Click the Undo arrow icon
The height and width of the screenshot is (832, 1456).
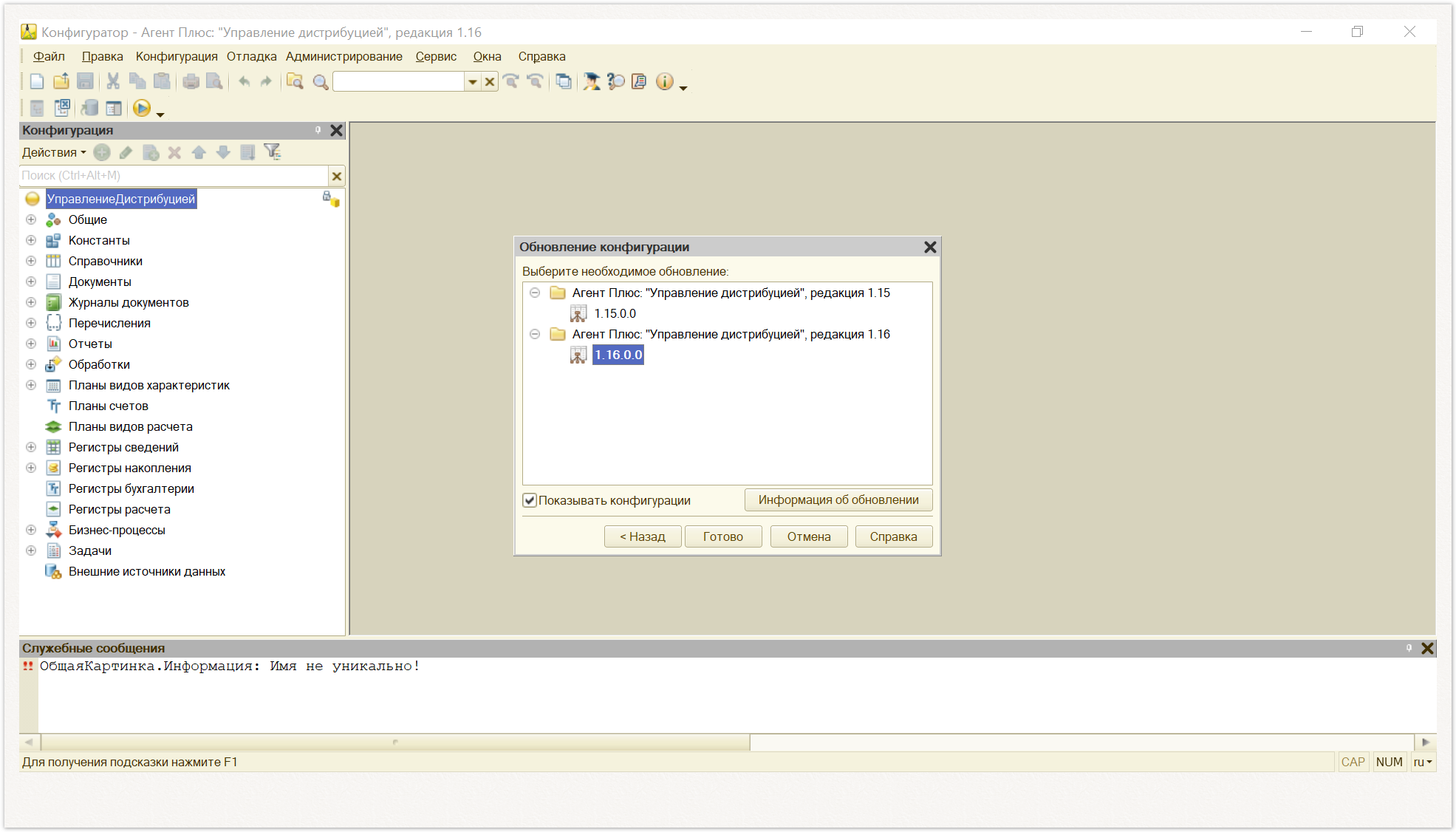tap(244, 82)
